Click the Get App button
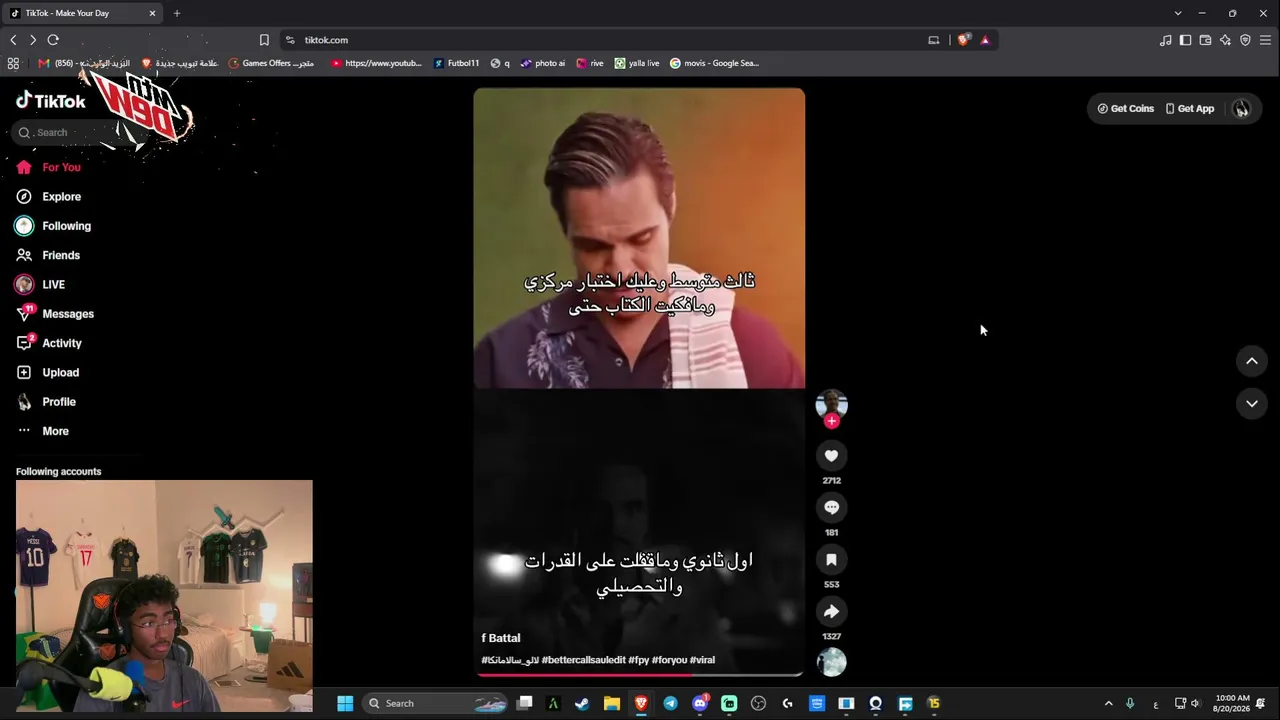Viewport: 1280px width, 720px height. point(1190,109)
